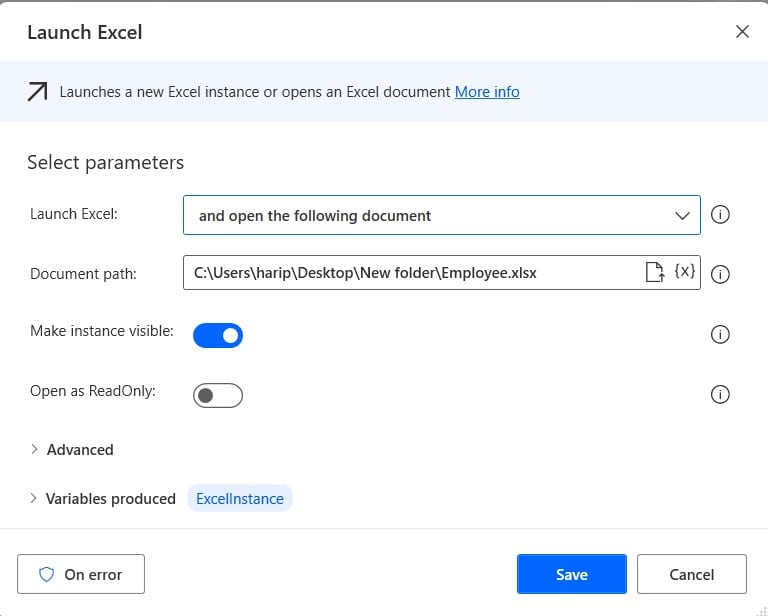Click the 'Open as ReadOnly:' label
Image resolution: width=768 pixels, height=616 pixels.
click(x=93, y=391)
